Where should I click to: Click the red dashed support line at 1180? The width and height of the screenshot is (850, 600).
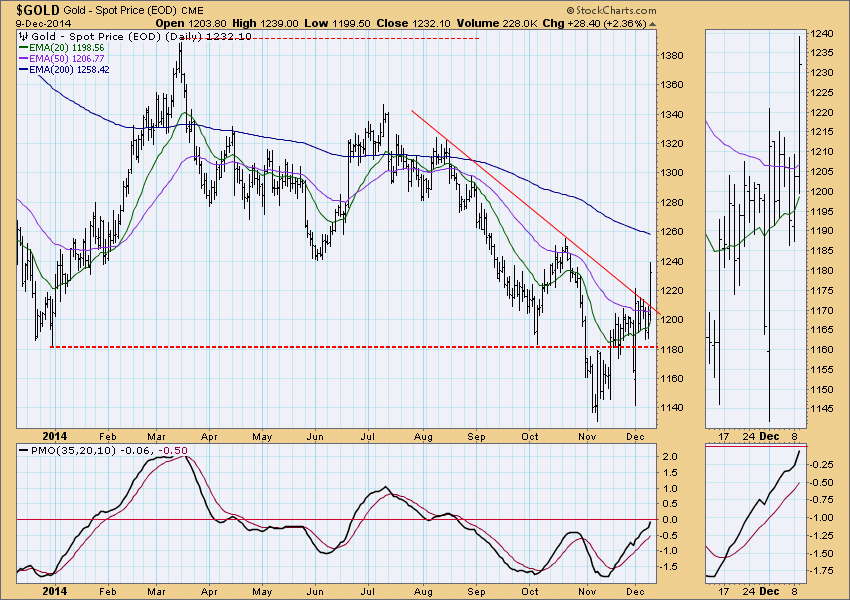(300, 347)
